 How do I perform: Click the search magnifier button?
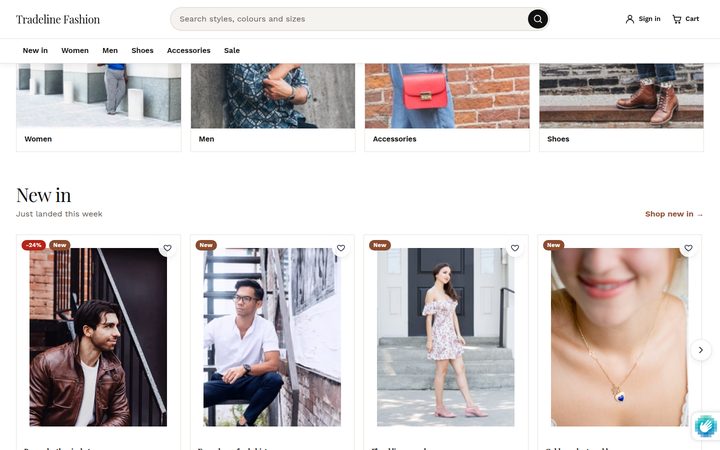point(537,19)
